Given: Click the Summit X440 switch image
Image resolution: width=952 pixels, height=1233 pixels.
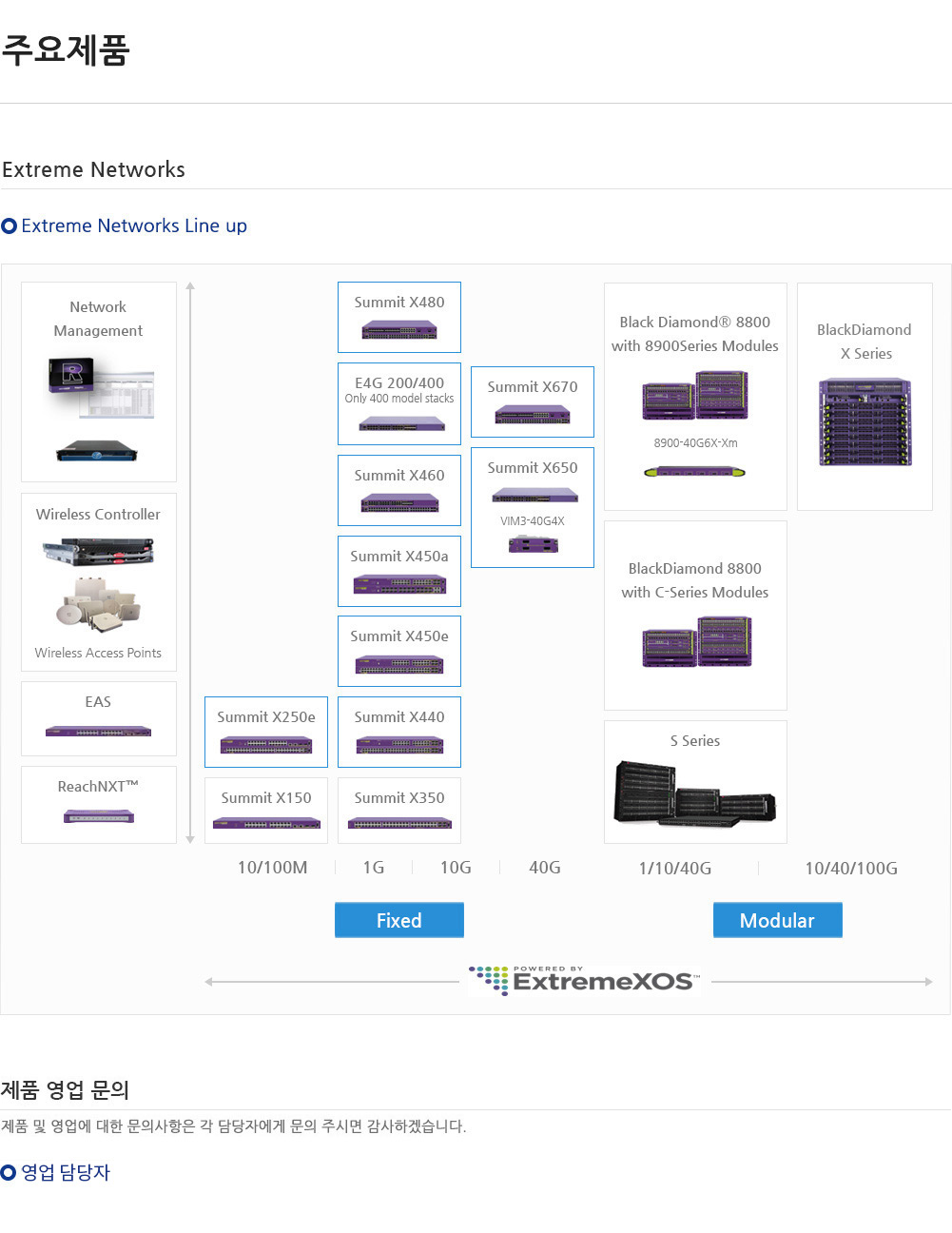Looking at the screenshot, I should pos(399,745).
